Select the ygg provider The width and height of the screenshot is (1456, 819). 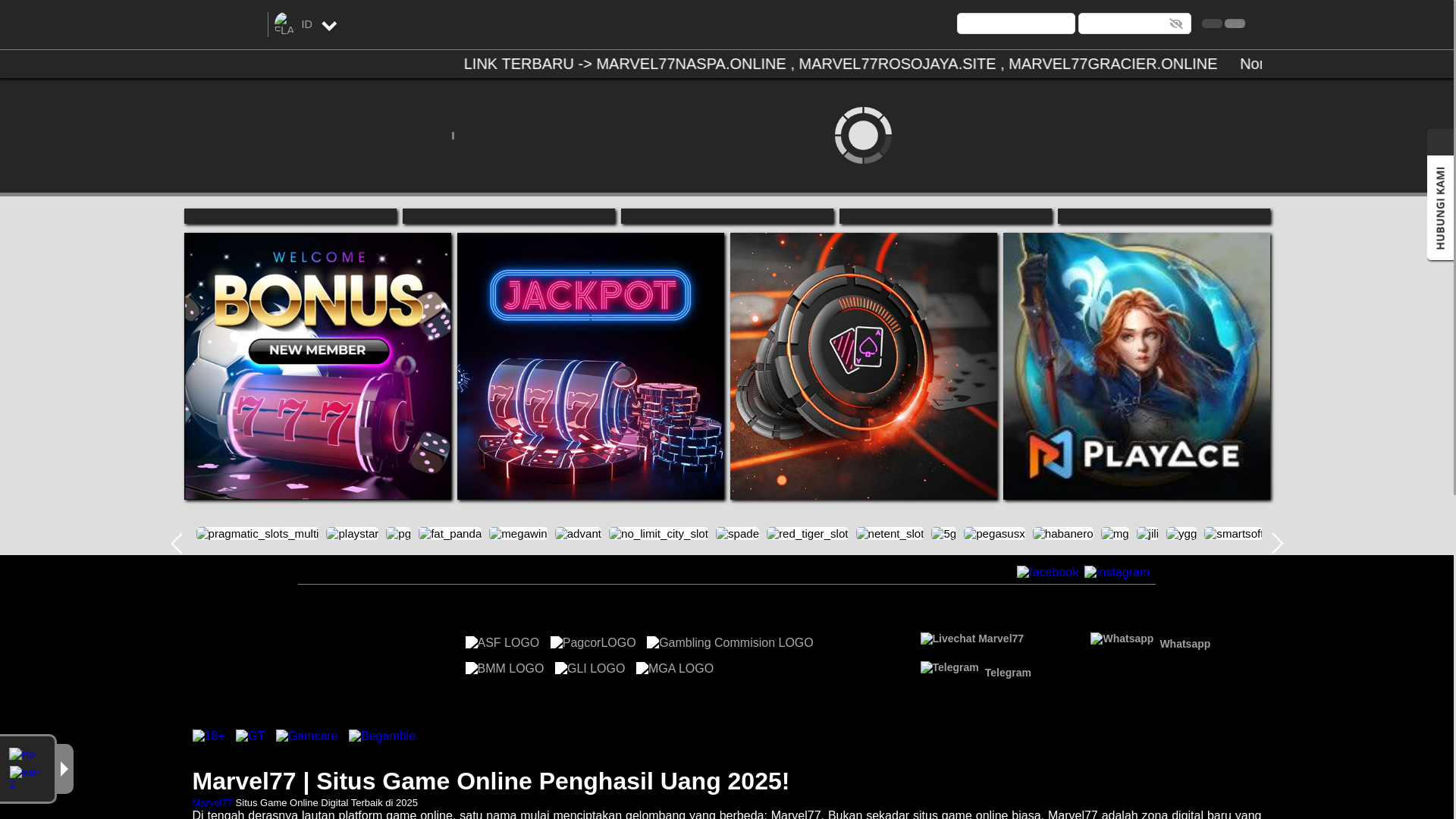[1181, 534]
